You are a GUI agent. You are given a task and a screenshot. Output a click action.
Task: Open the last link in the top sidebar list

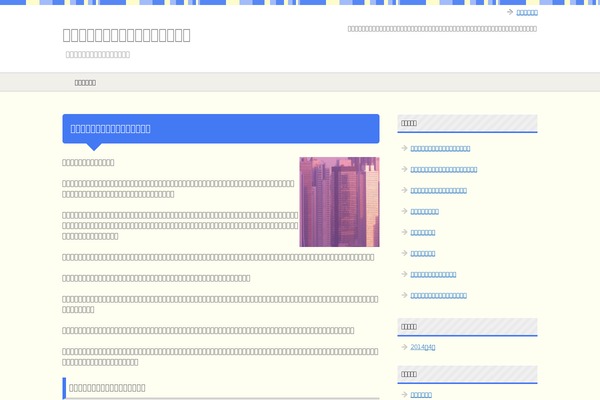439,296
